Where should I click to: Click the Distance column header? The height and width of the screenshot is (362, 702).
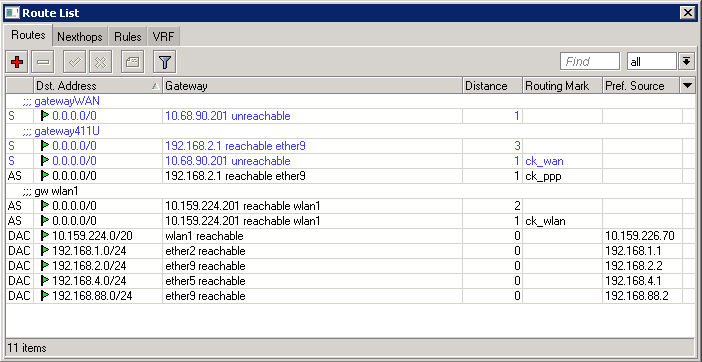coord(492,85)
